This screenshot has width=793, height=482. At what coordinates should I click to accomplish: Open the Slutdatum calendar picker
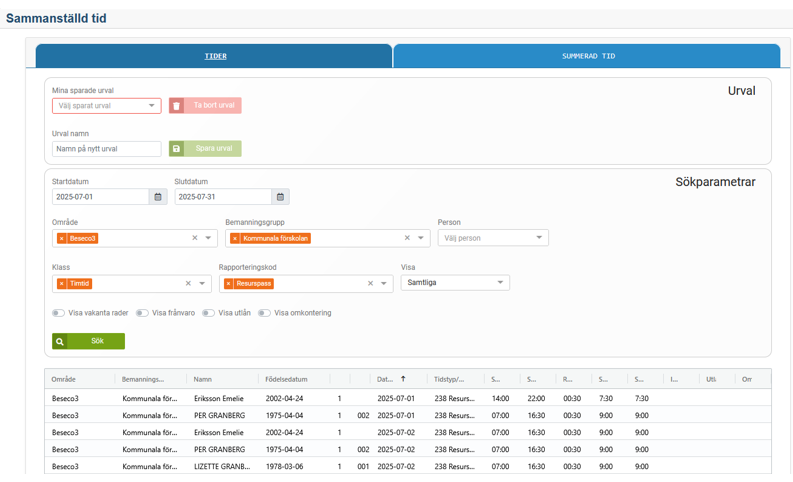[x=280, y=197]
